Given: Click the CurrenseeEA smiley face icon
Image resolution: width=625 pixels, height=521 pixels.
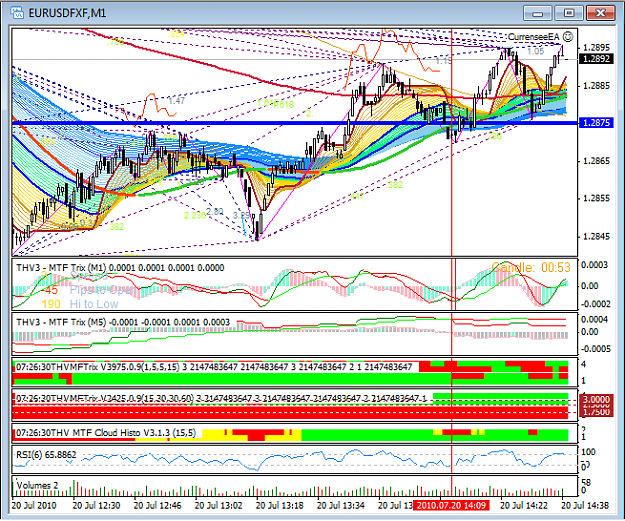Looking at the screenshot, I should [568, 37].
